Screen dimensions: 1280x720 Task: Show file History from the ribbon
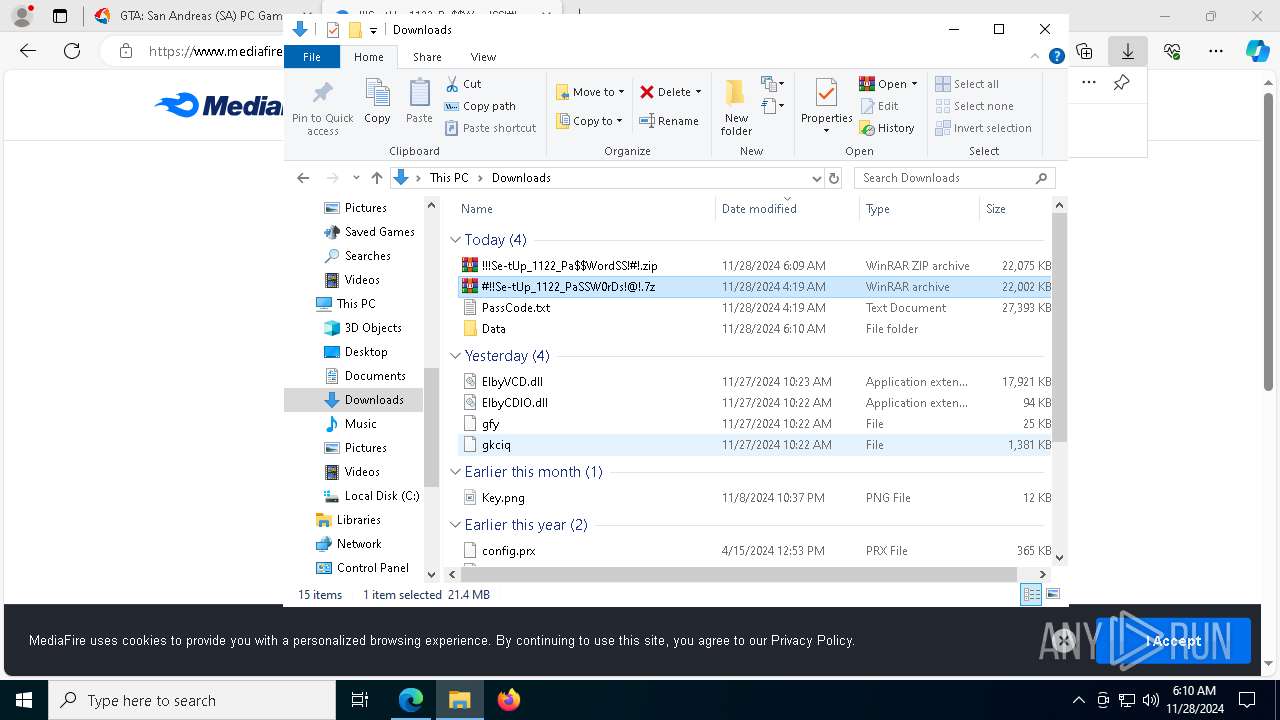pyautogui.click(x=887, y=128)
